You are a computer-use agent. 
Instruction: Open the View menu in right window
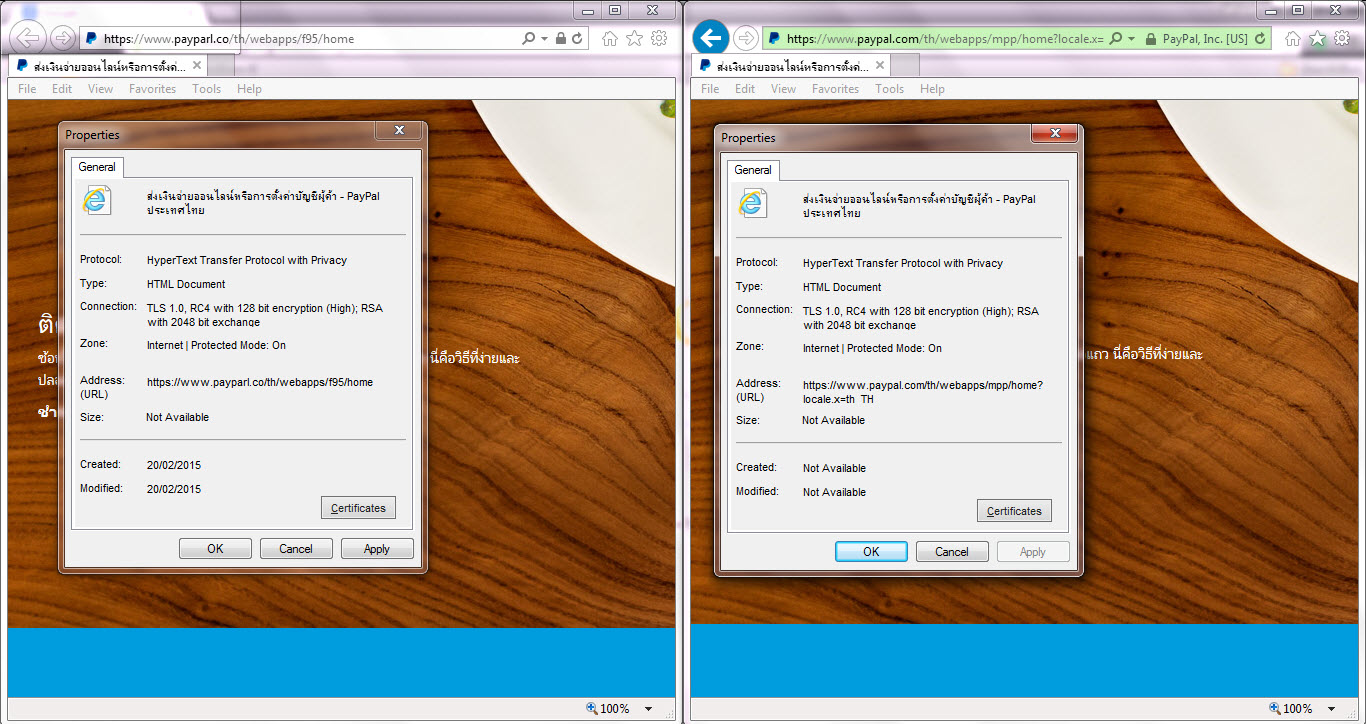click(783, 89)
